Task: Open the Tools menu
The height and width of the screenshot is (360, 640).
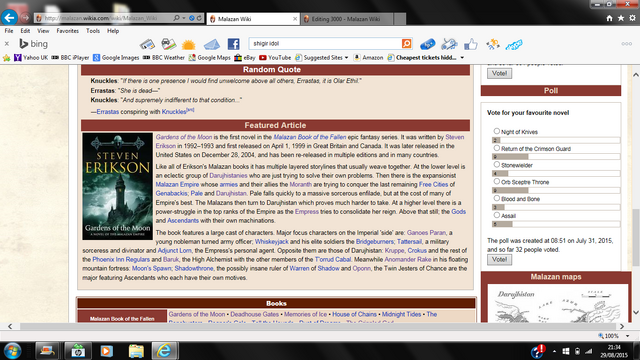Action: click(x=93, y=31)
